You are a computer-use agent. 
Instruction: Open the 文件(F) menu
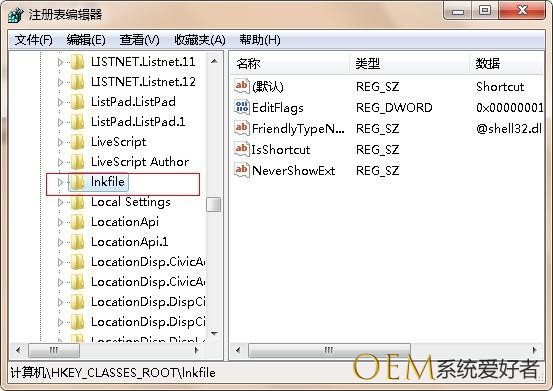pos(34,40)
